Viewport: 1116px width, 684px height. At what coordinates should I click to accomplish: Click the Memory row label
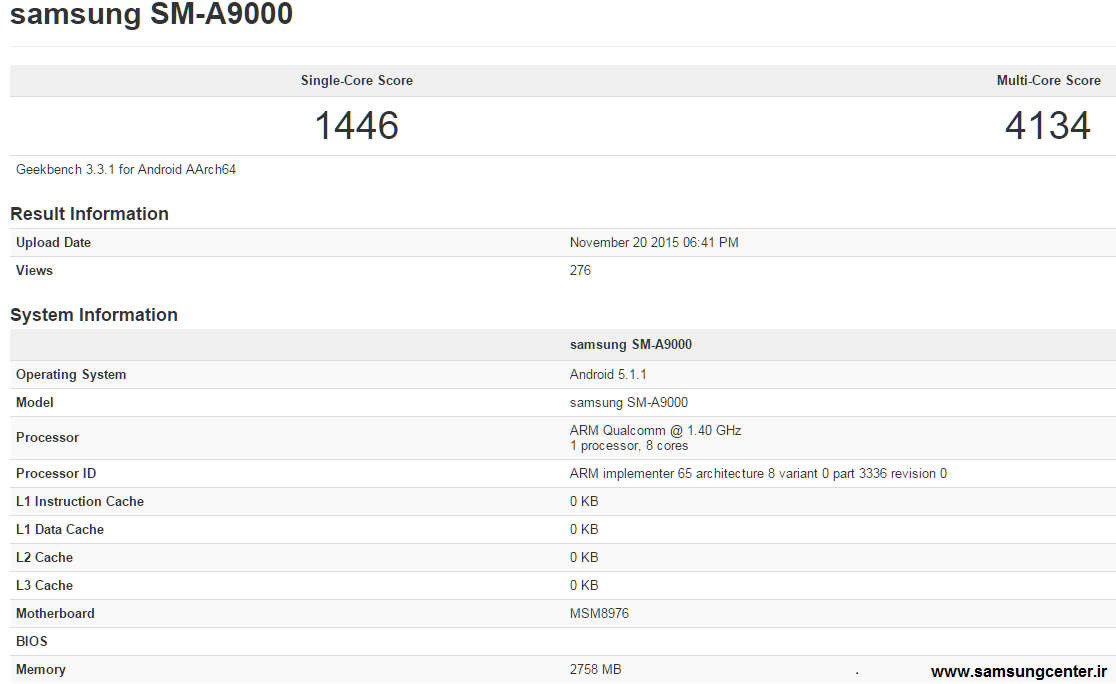point(41,670)
